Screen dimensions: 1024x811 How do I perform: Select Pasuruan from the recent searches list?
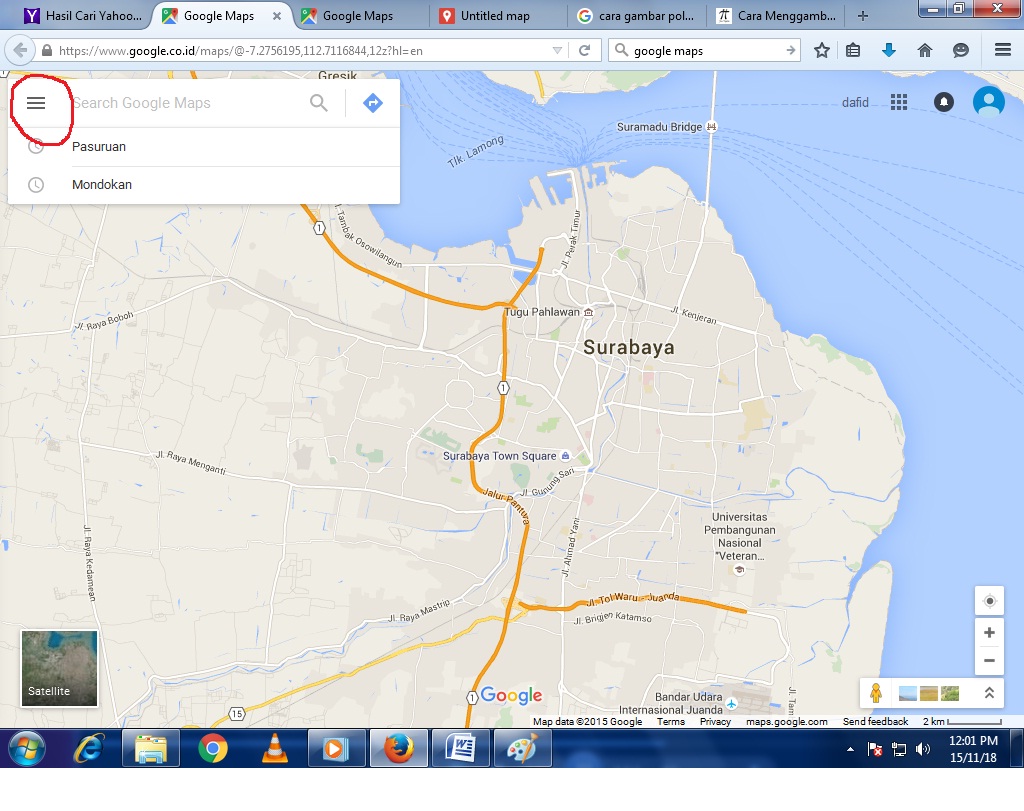pyautogui.click(x=99, y=146)
